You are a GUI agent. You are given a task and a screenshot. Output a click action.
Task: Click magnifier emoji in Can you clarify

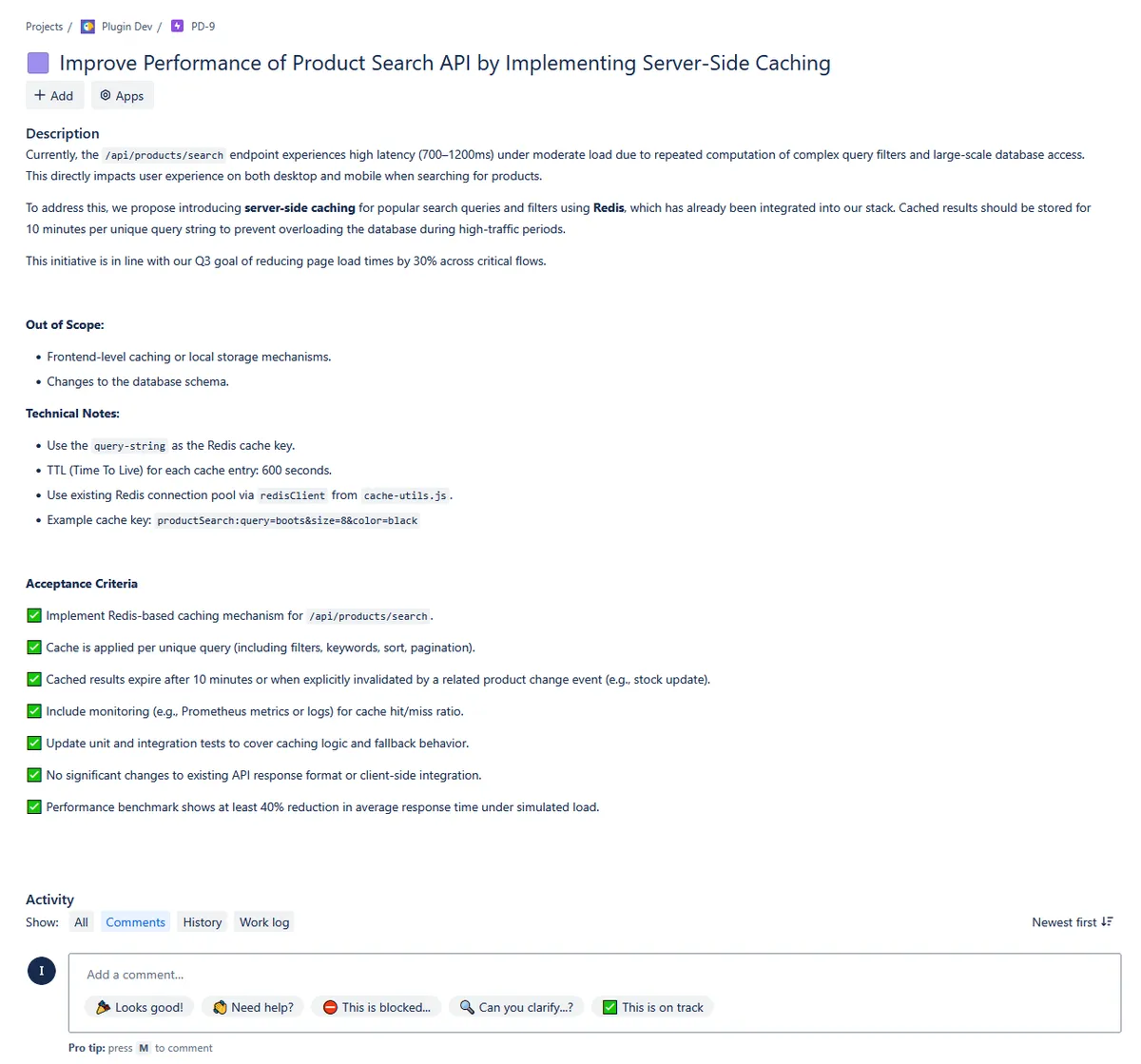click(467, 1007)
